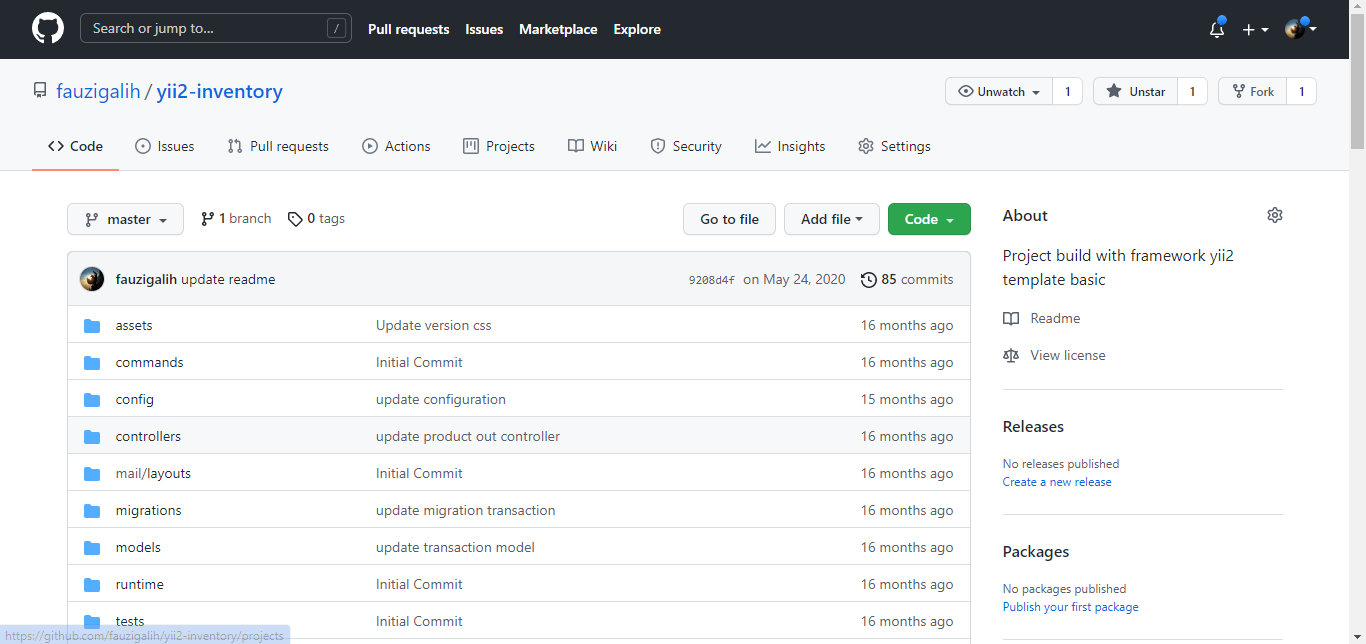Click the repository book icon
1366x644 pixels.
point(40,91)
